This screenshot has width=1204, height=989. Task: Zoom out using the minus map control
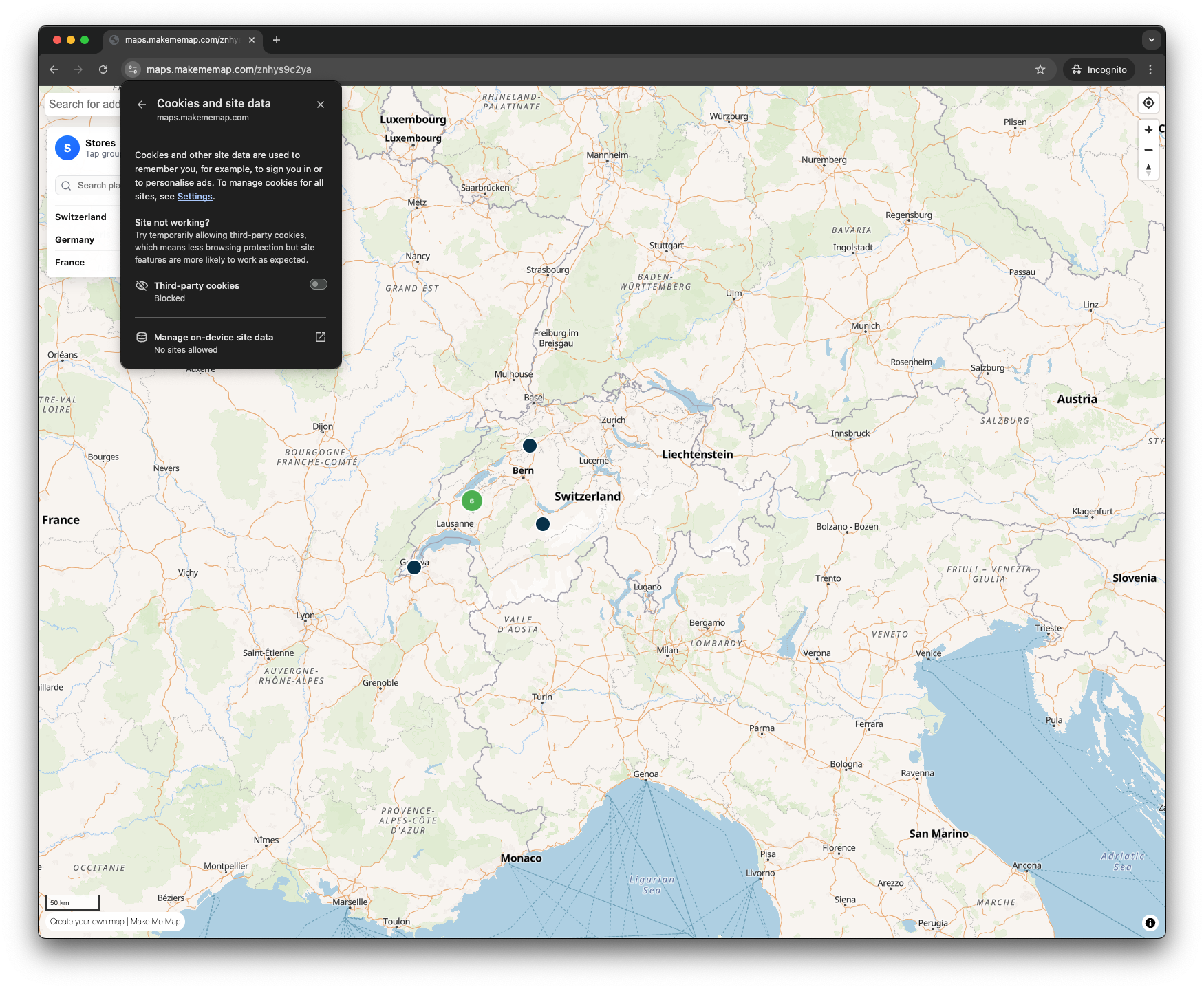click(x=1148, y=149)
